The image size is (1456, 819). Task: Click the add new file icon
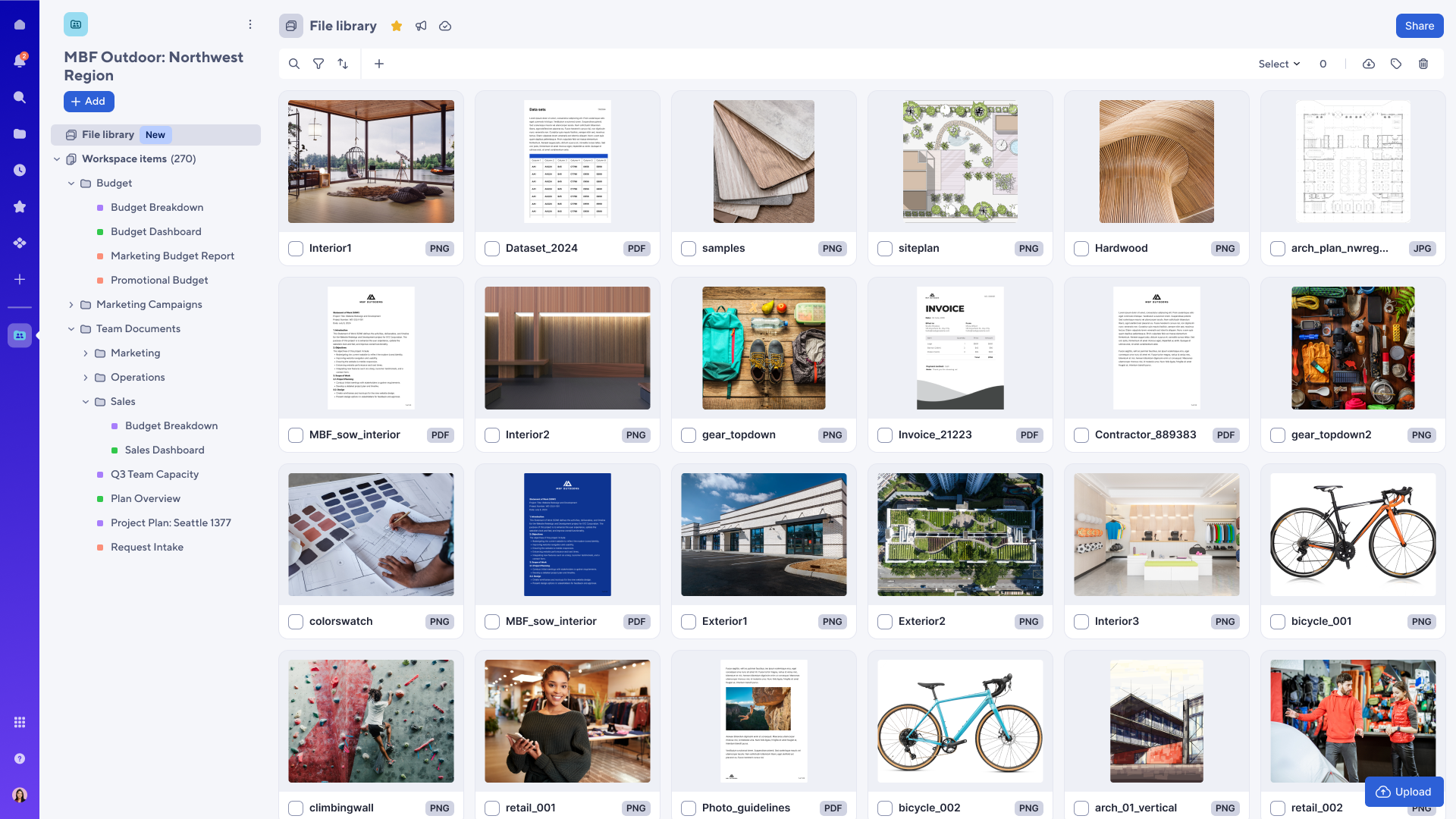tap(379, 64)
